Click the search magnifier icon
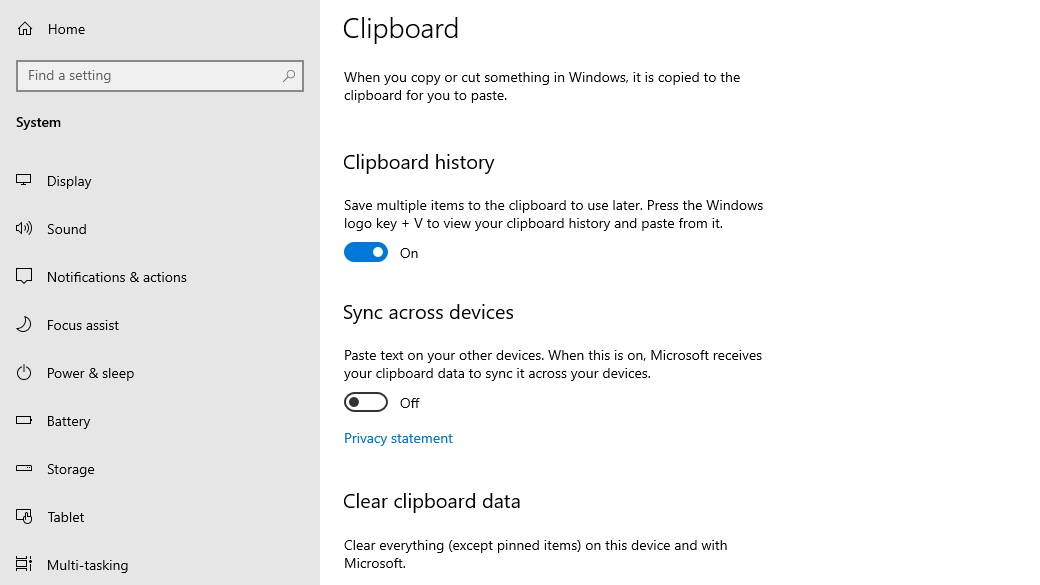This screenshot has width=1040, height=585. (288, 75)
